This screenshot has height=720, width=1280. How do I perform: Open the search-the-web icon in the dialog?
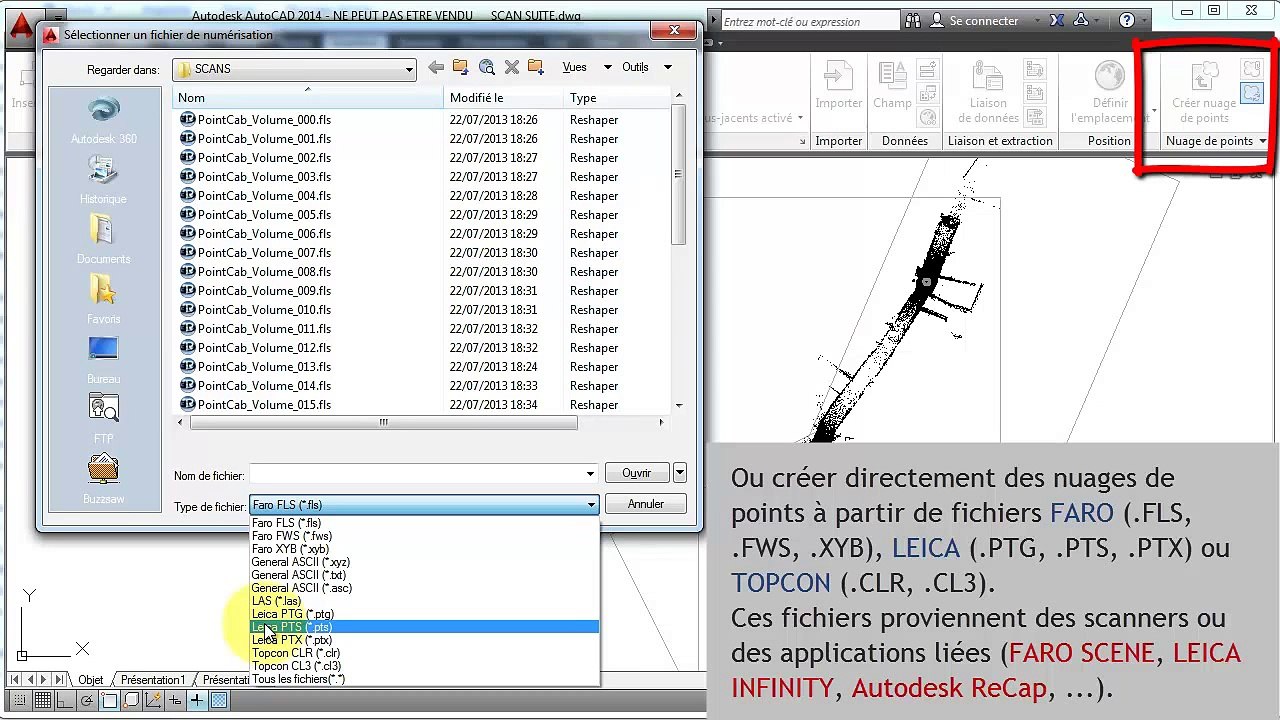pos(487,67)
